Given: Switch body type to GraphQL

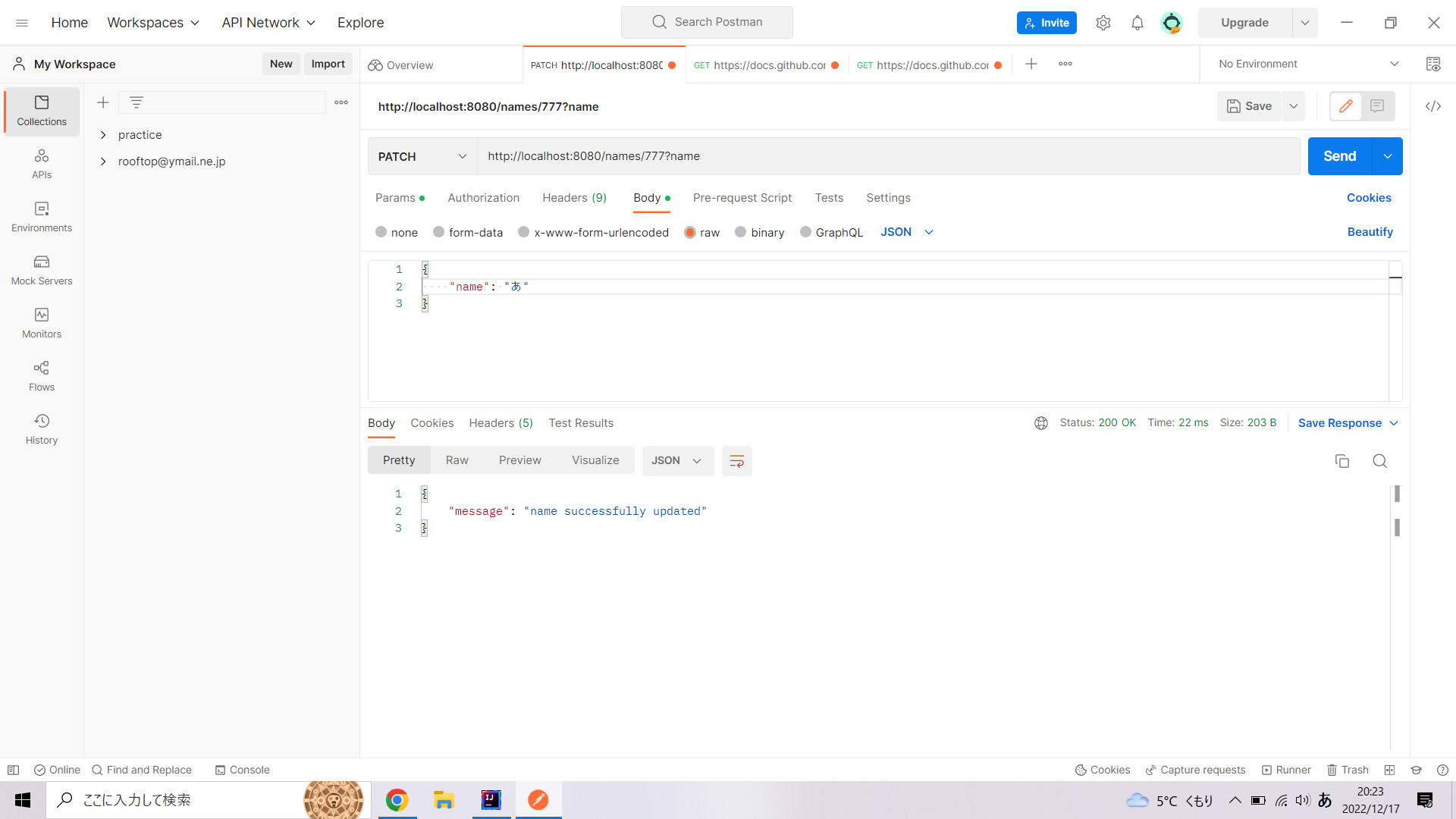Looking at the screenshot, I should click(x=831, y=232).
